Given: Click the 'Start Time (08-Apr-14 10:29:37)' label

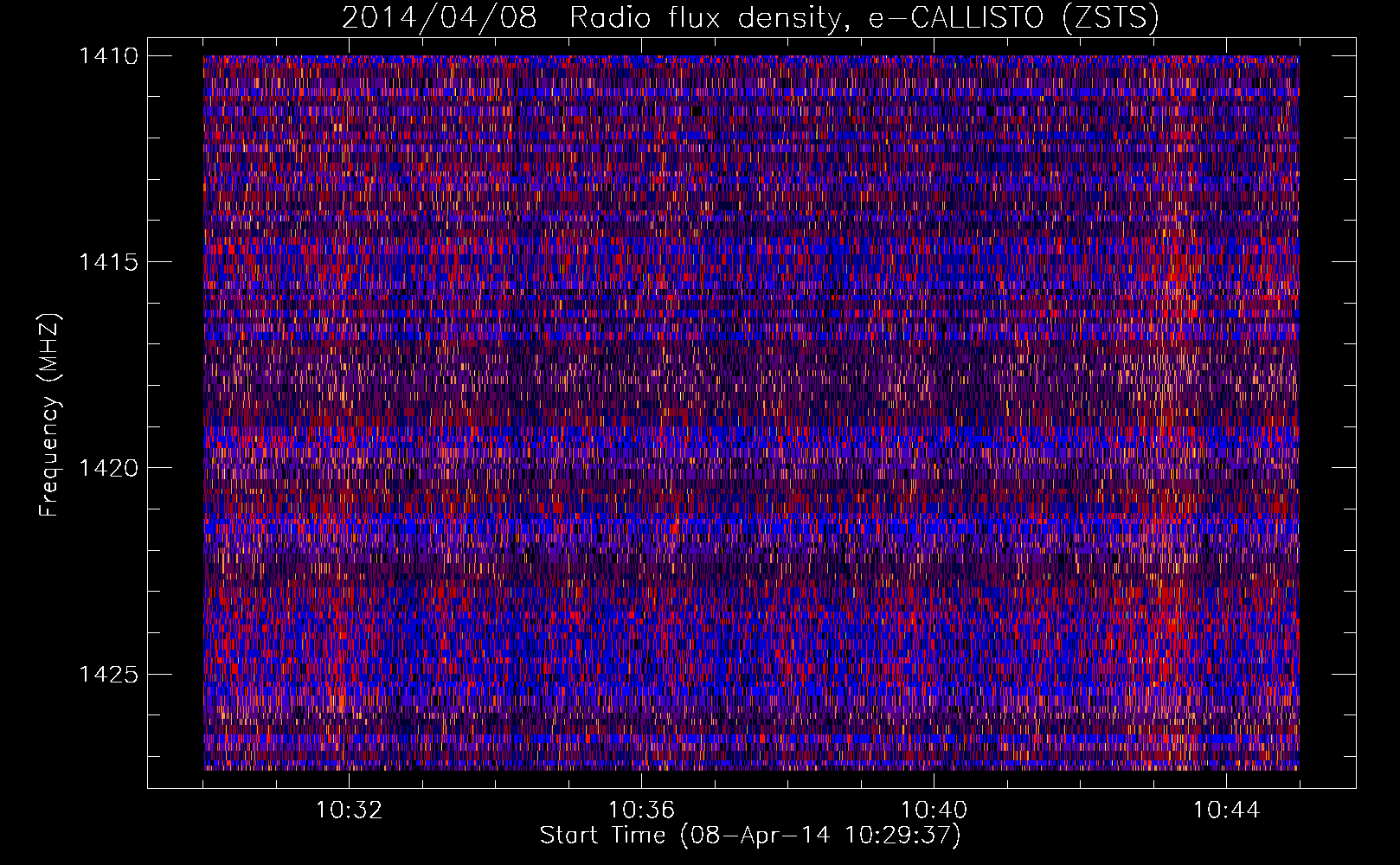Looking at the screenshot, I should [750, 836].
